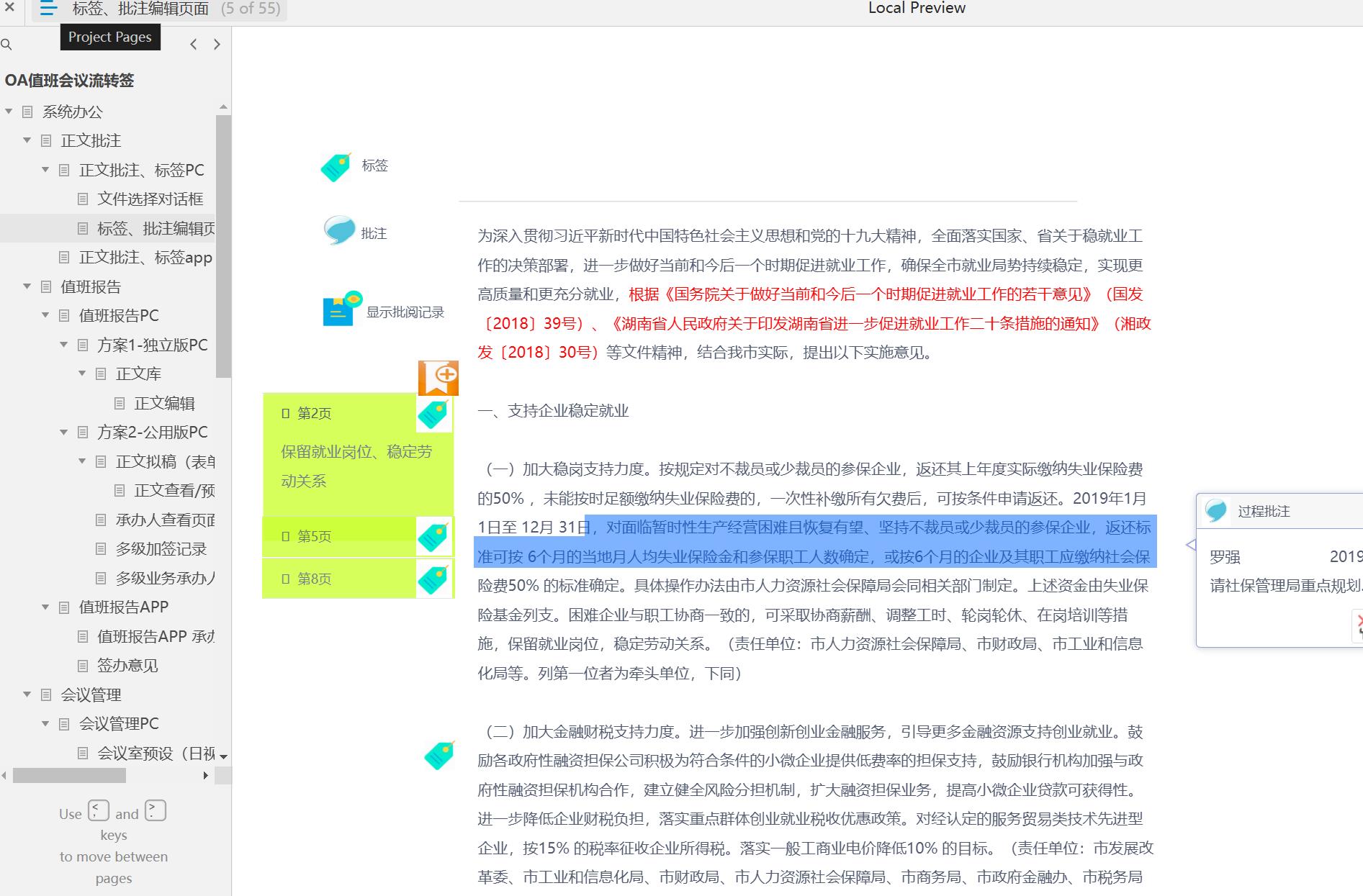Collapse the 方案1-独立版PC node
1363x896 pixels.
64,345
